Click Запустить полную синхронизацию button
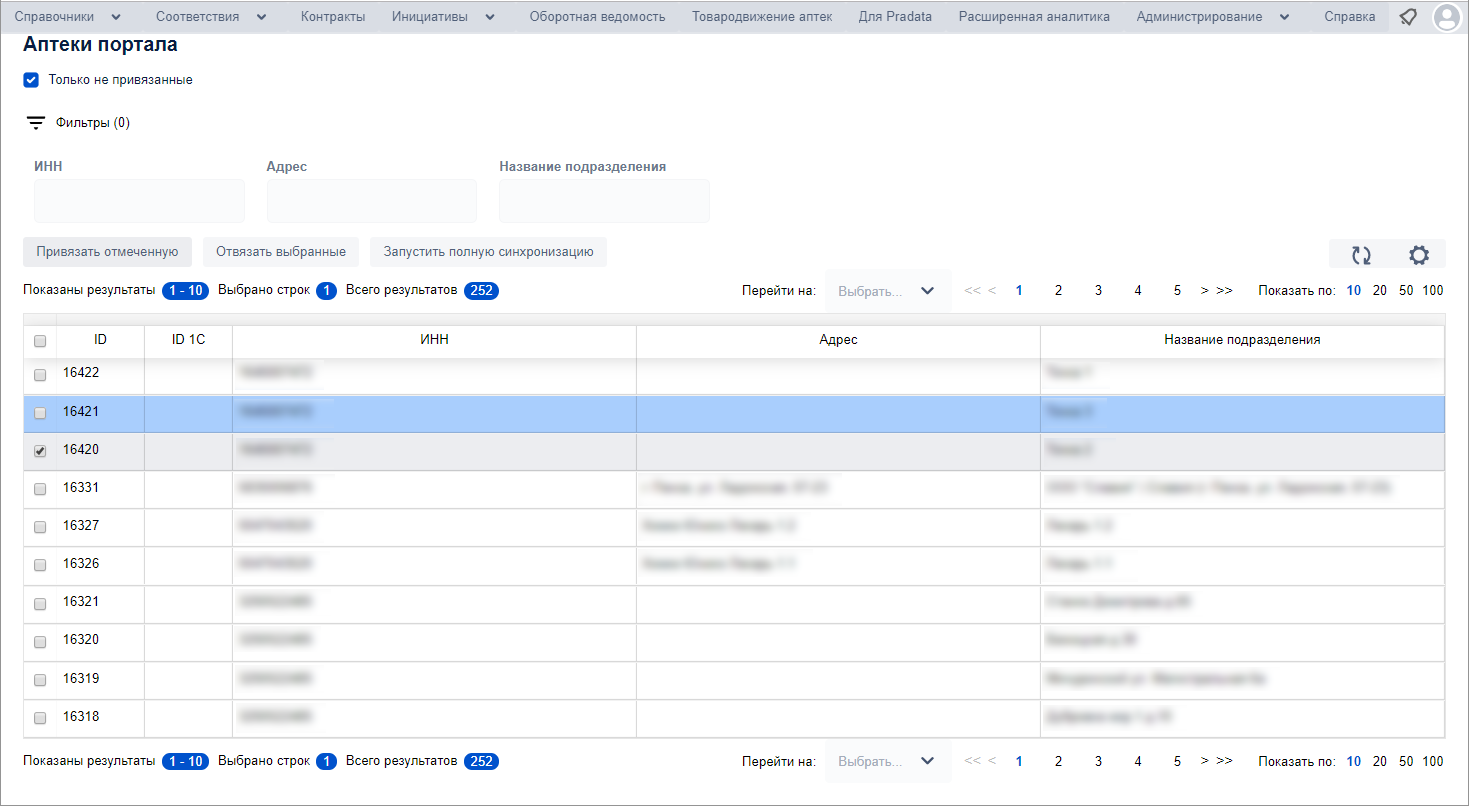Screen dimensions: 1469x806 [488, 252]
